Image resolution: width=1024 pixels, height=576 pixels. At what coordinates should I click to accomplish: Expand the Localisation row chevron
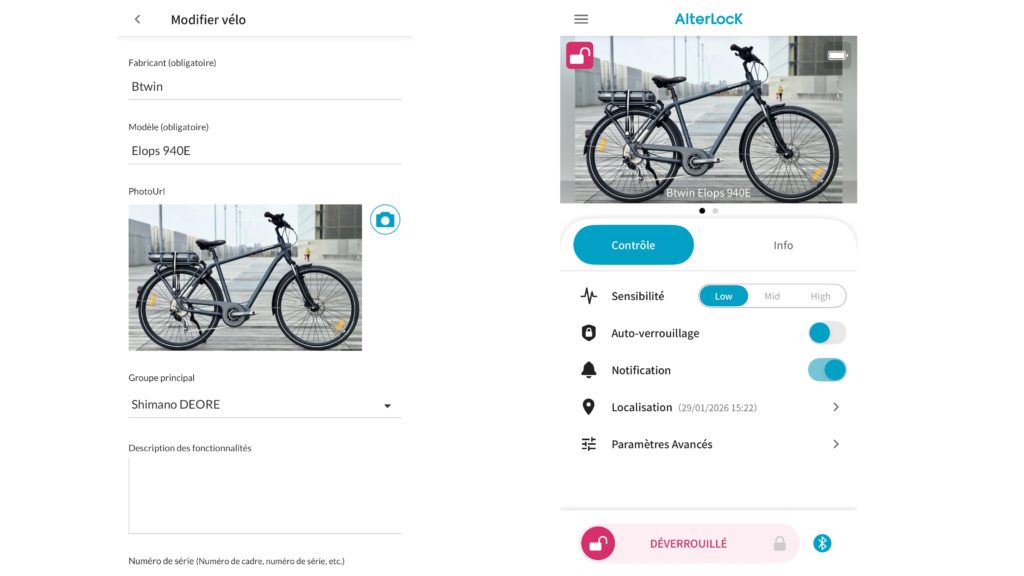point(836,407)
